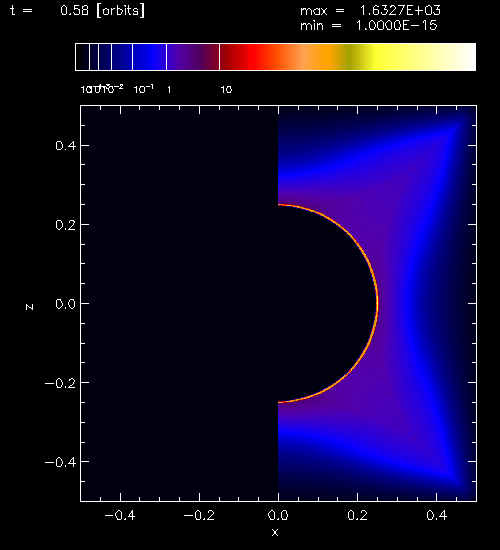Screen dimensions: 500x550
Task: Click the time readout 0.58 orbits
Action: click(102, 11)
